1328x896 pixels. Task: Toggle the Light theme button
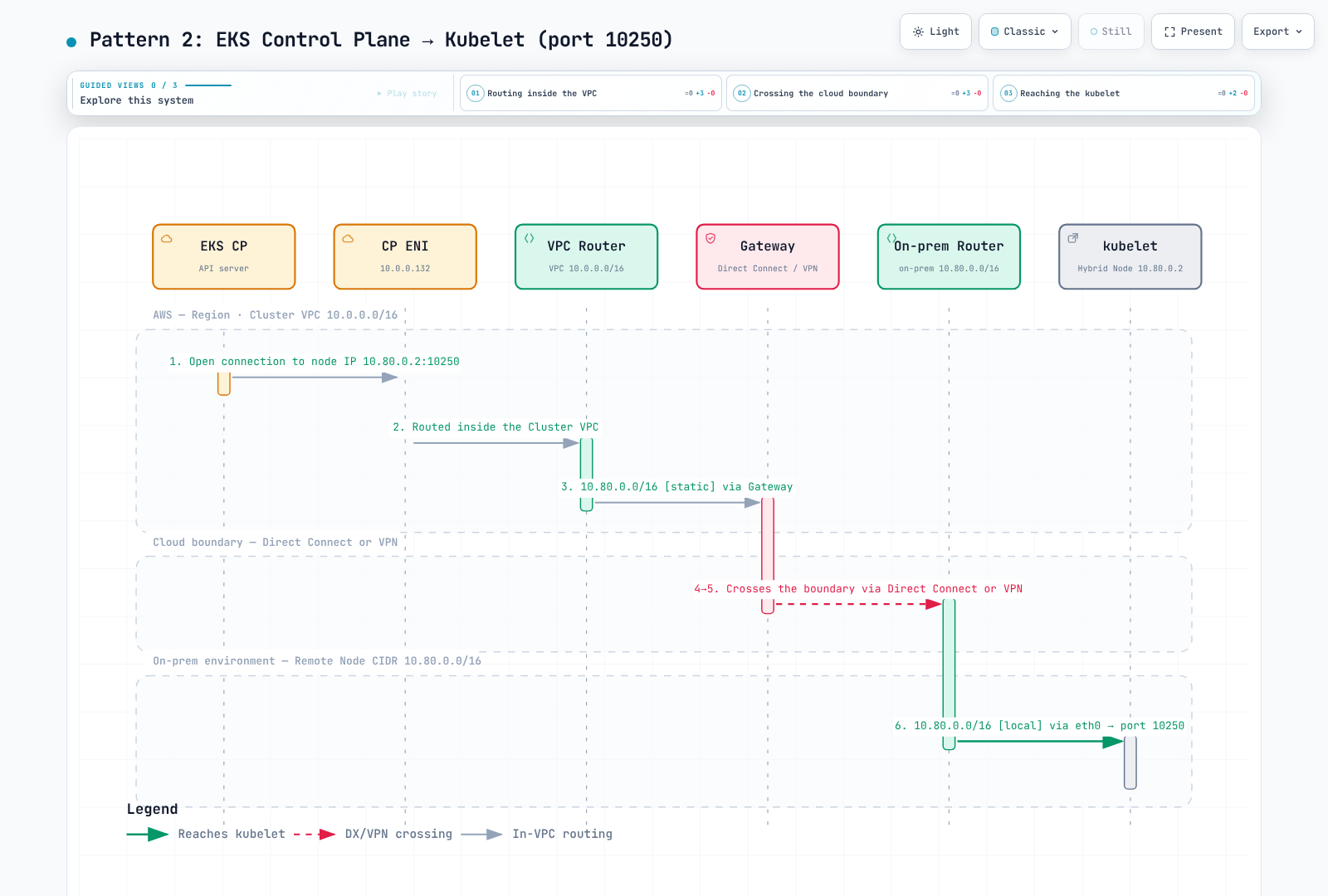click(935, 32)
